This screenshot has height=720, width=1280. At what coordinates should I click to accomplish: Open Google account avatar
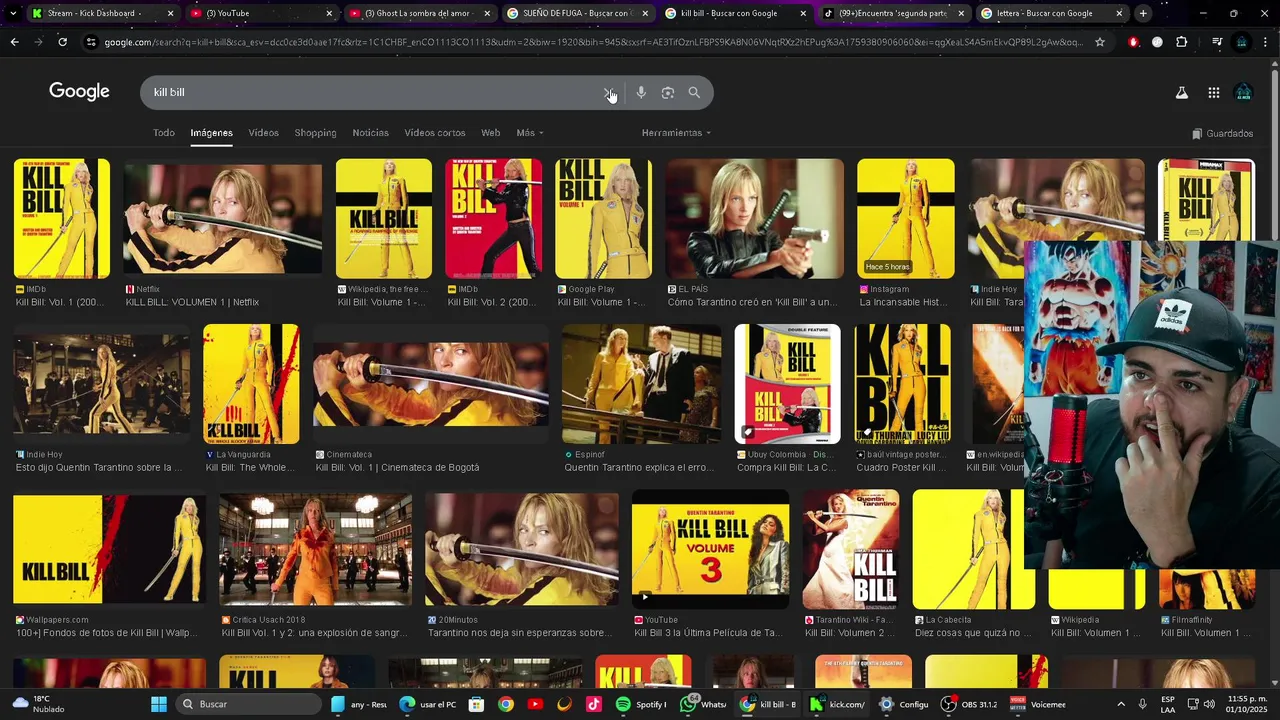[x=1244, y=93]
